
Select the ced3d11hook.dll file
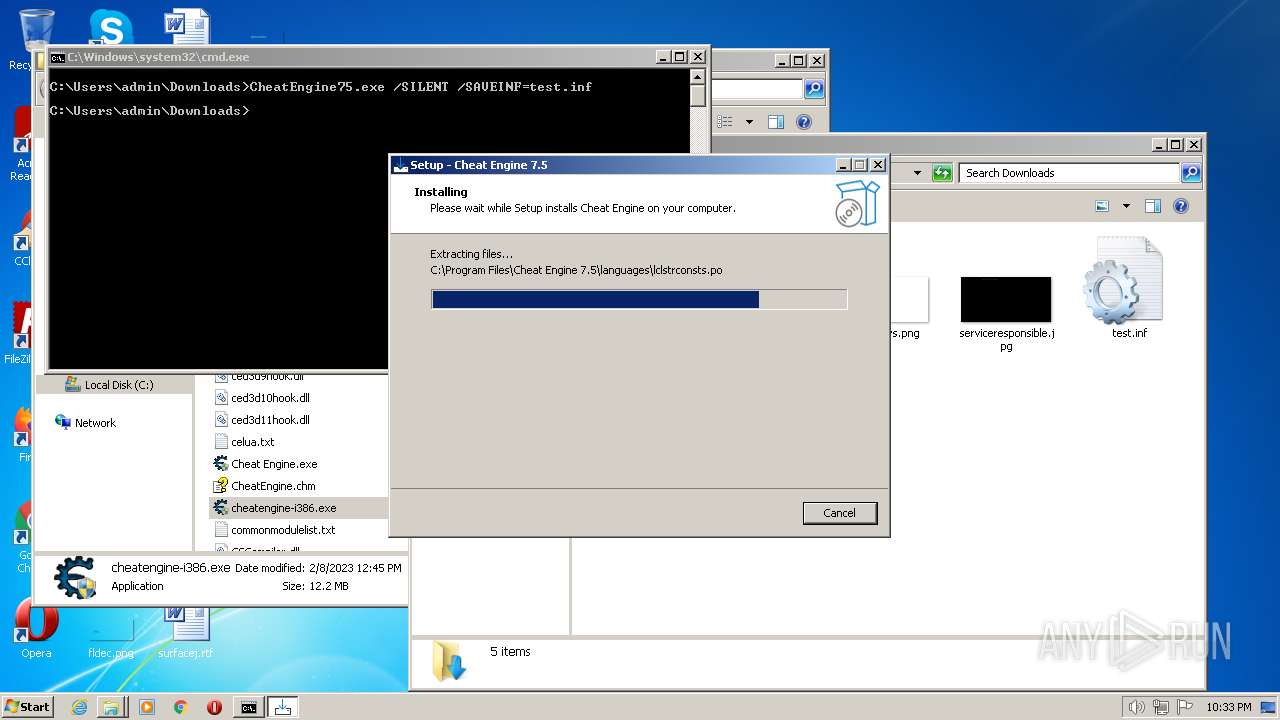(x=263, y=420)
